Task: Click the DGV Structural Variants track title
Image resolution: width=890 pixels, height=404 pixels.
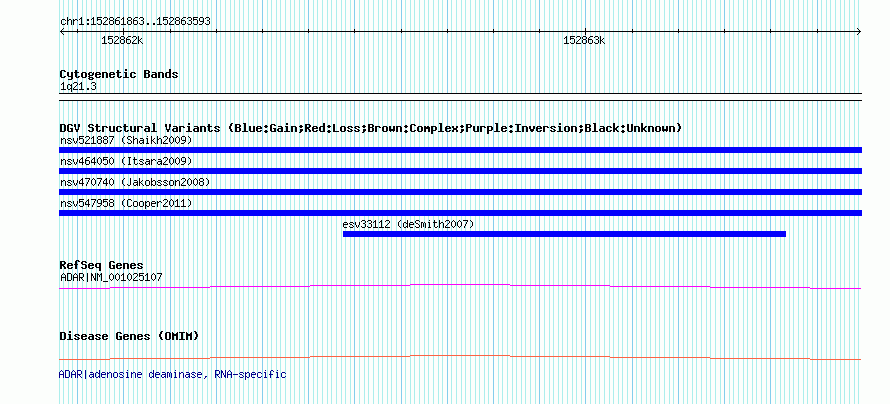Action: [x=371, y=128]
